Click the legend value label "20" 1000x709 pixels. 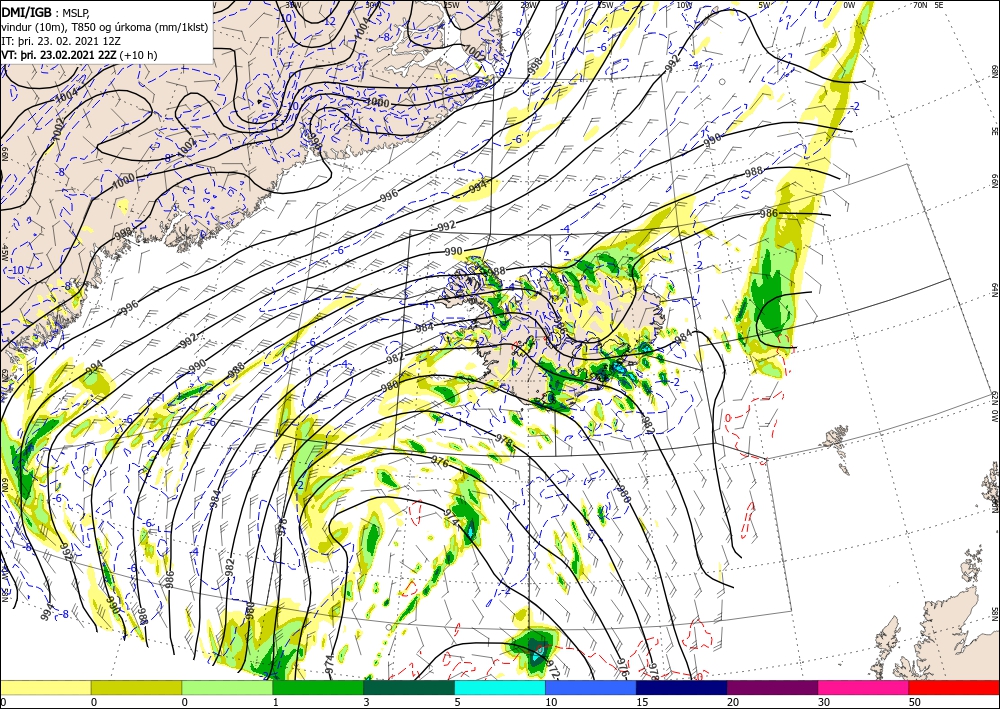[x=733, y=702]
